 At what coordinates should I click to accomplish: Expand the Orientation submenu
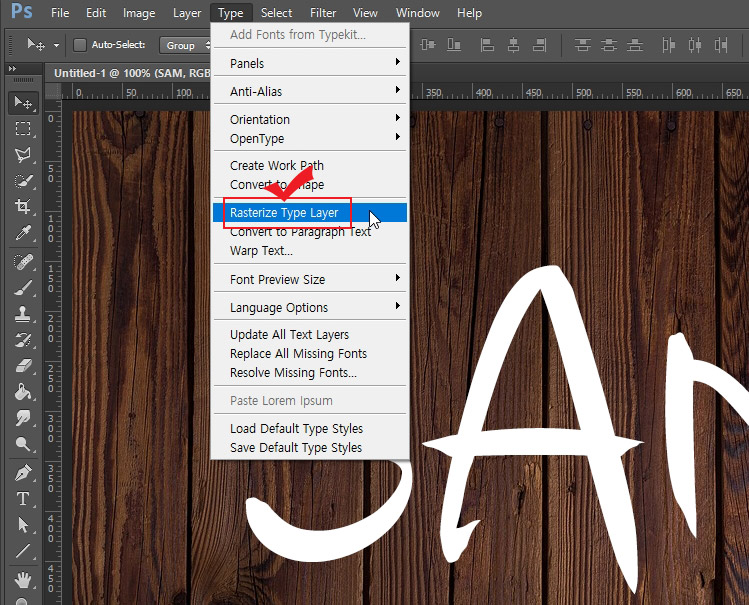[x=310, y=119]
